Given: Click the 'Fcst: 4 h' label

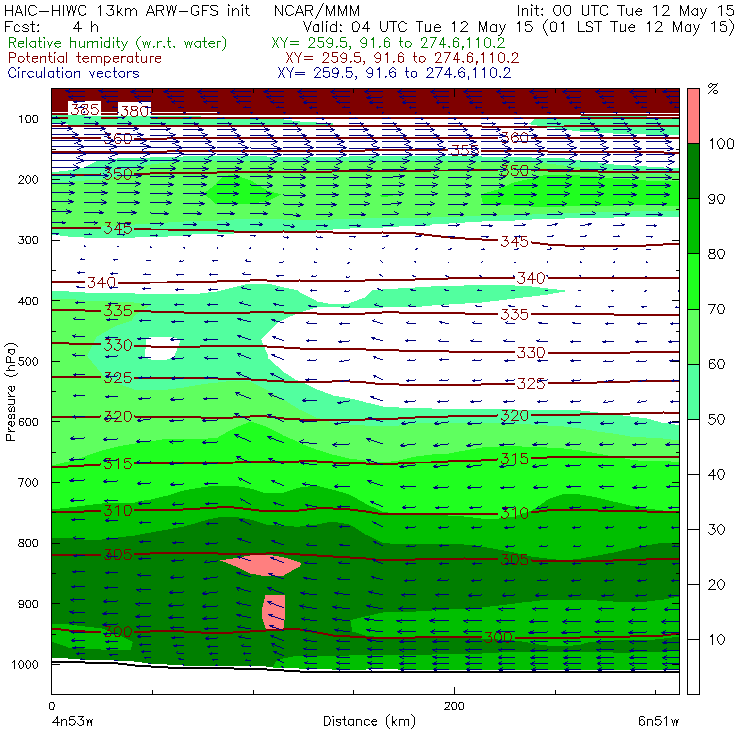Looking at the screenshot, I should tap(51, 26).
